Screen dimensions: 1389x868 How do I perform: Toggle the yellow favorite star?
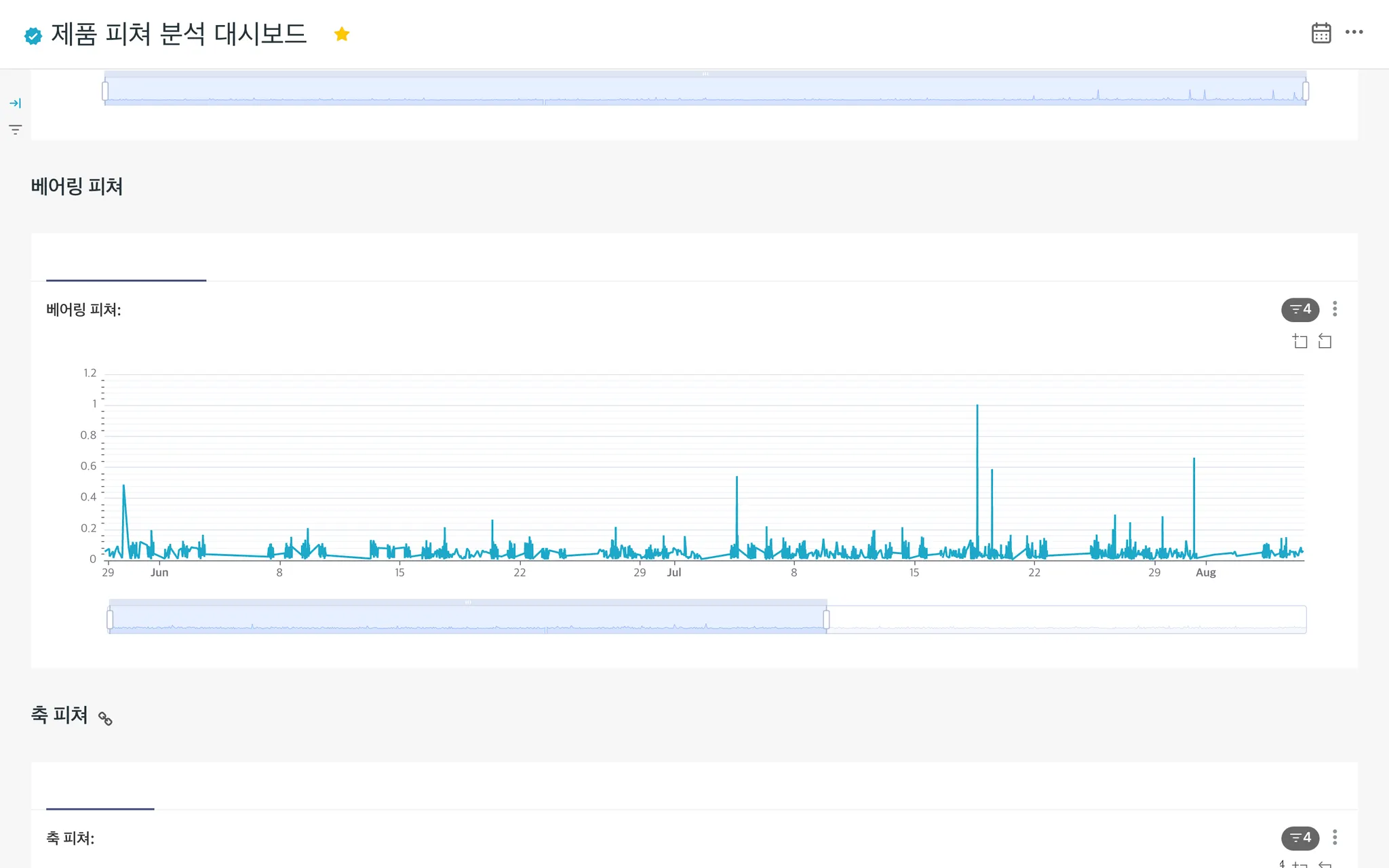point(342,34)
